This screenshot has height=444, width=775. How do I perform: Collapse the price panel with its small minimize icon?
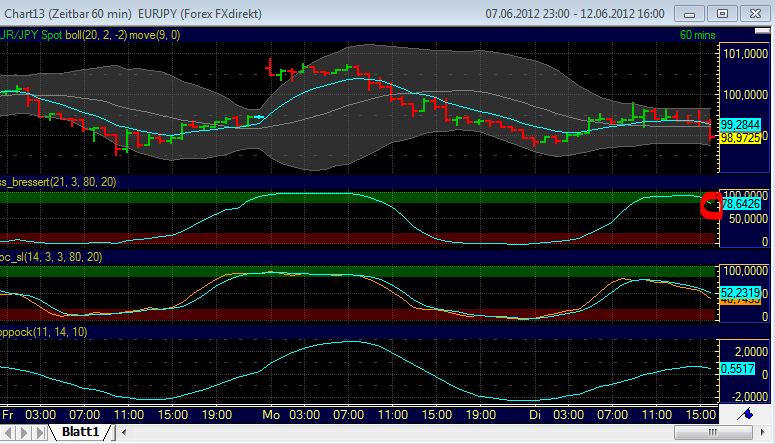(762, 31)
